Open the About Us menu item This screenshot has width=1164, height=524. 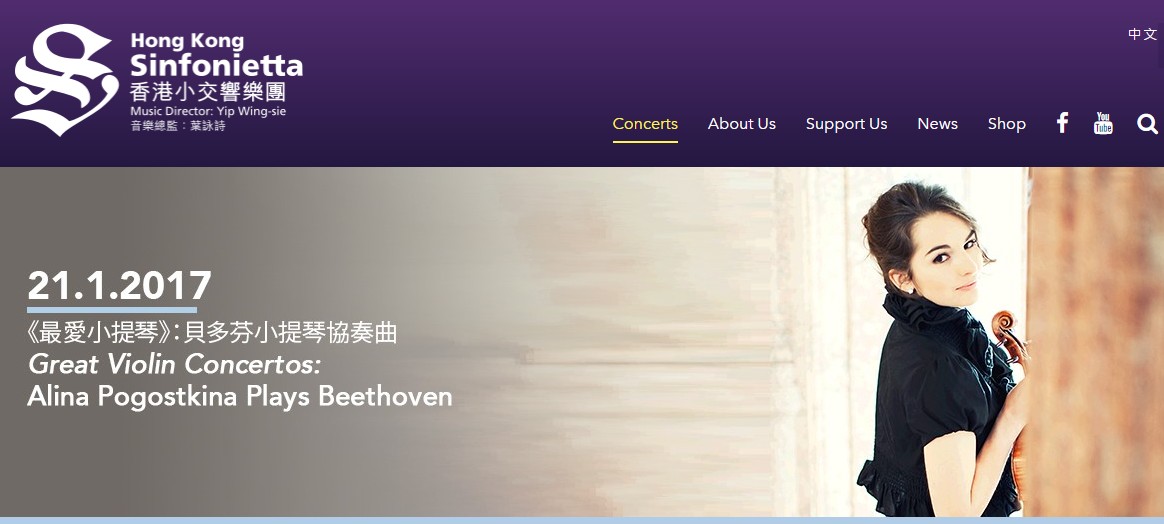click(x=742, y=124)
